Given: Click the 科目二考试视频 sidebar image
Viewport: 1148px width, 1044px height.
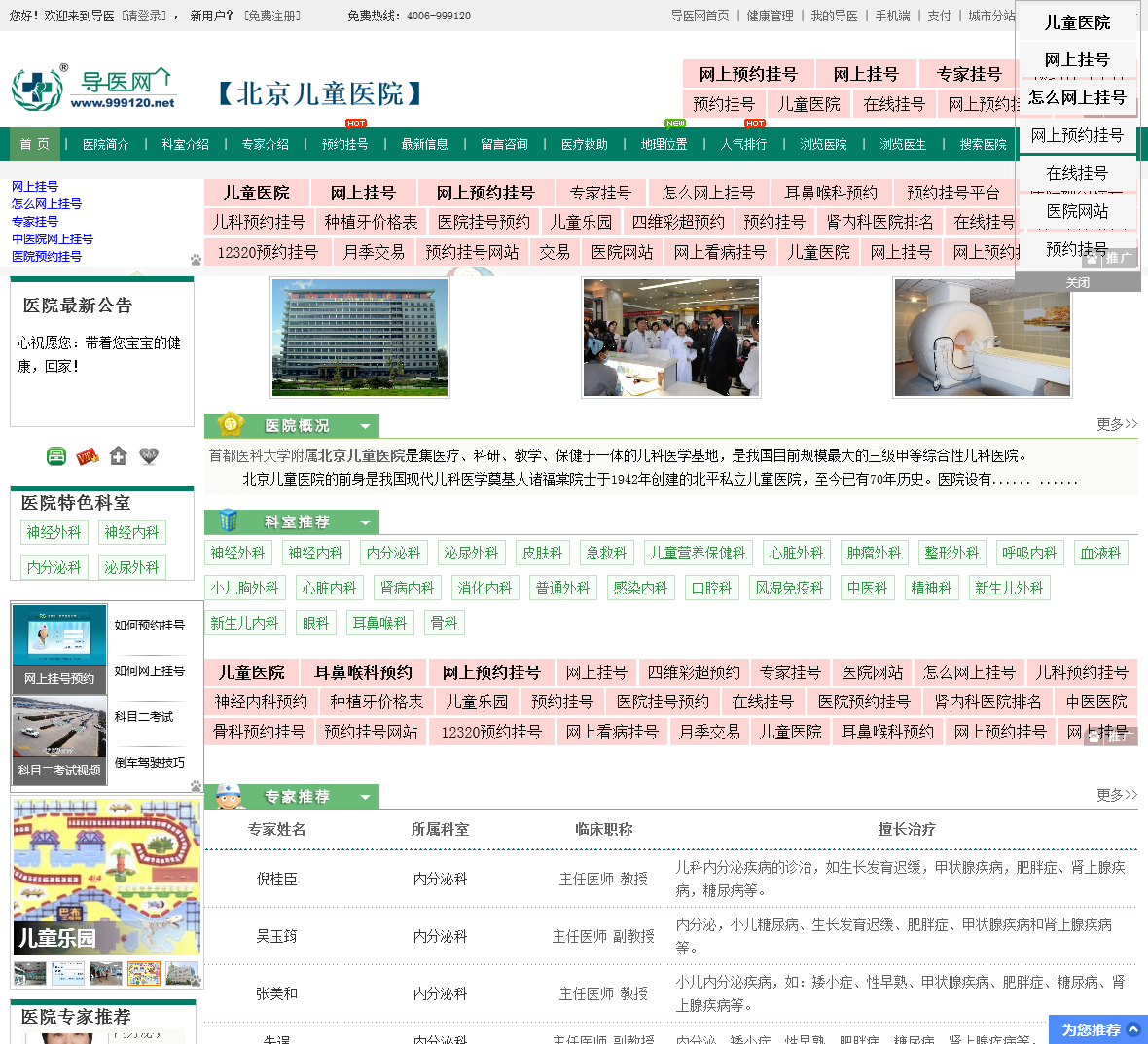Looking at the screenshot, I should (59, 740).
